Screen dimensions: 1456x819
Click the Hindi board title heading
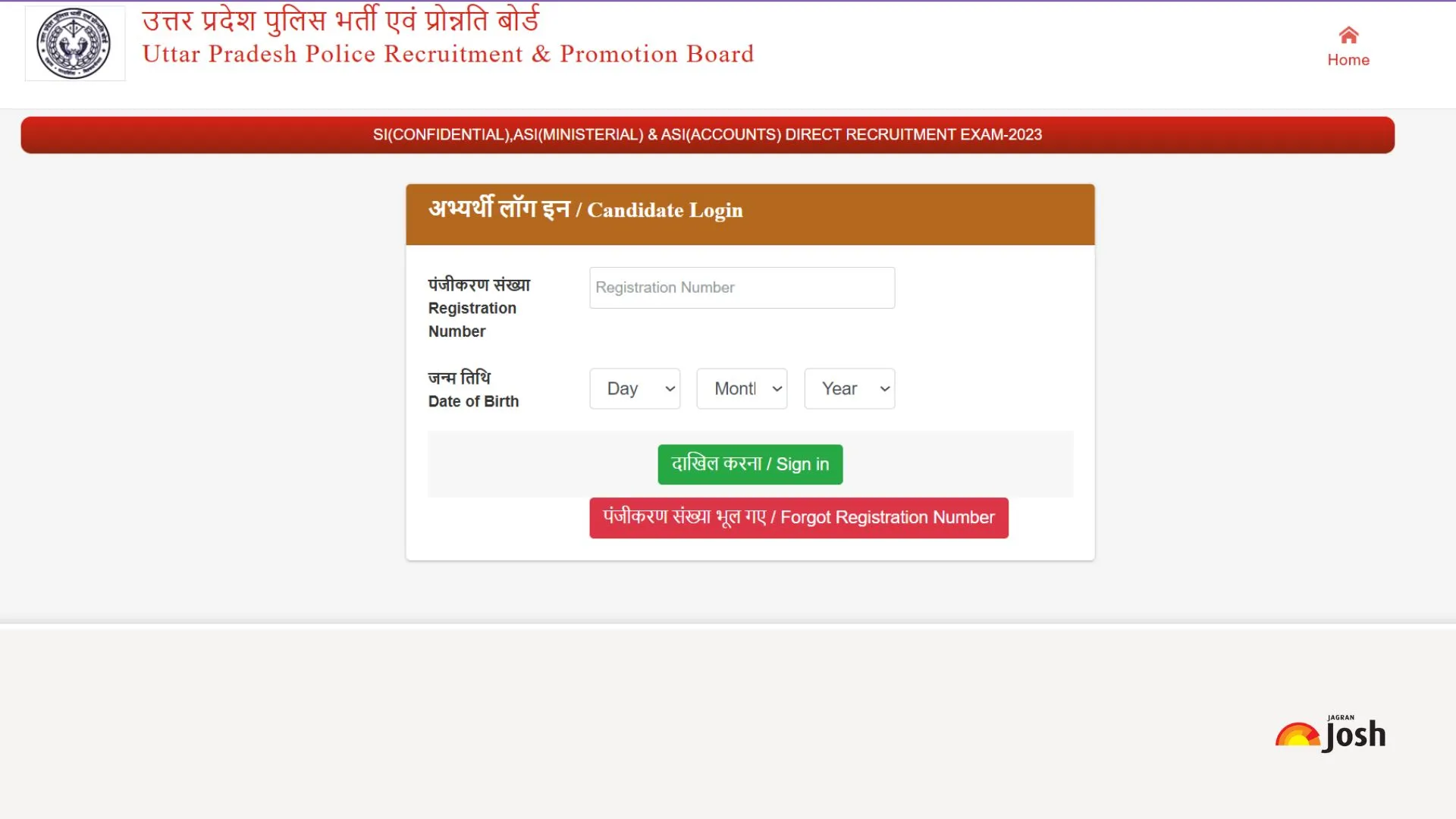point(340,20)
